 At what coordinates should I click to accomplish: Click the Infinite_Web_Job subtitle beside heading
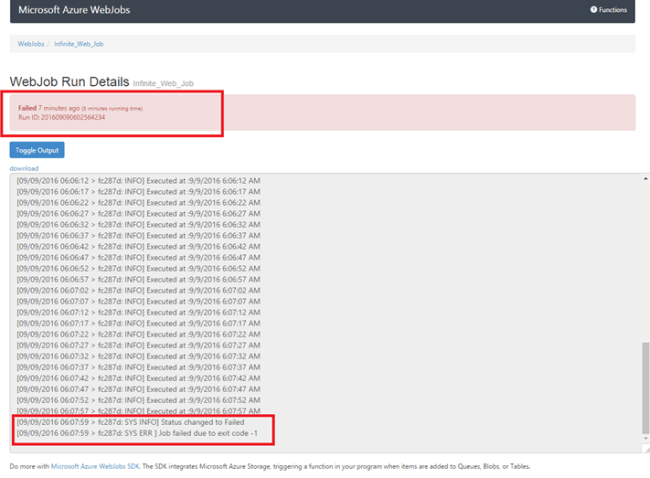click(163, 83)
